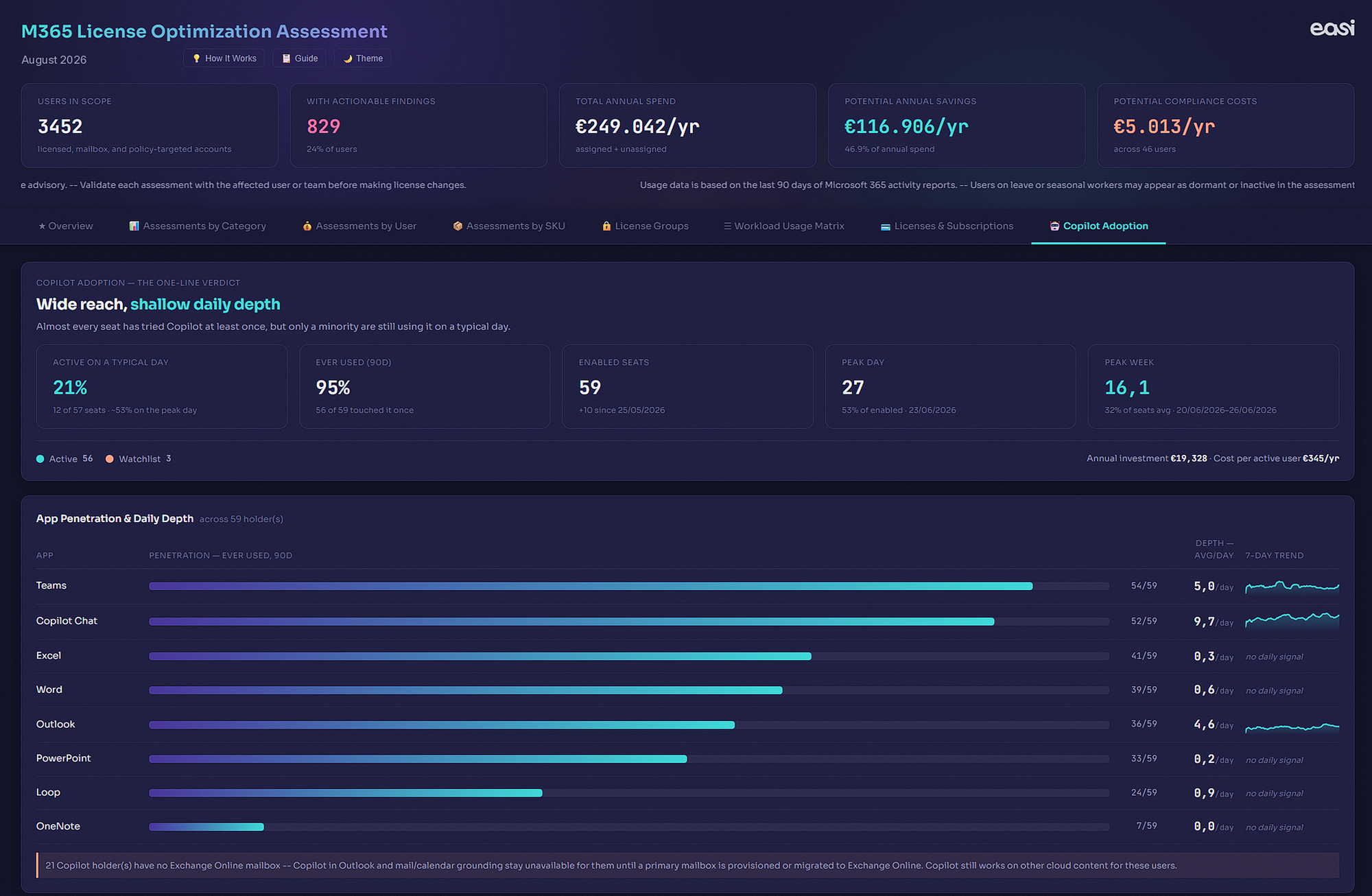Screen dimensions: 1372x896
Task: Click the "9,7/day" depth value for Copilot Chat
Action: point(1214,622)
